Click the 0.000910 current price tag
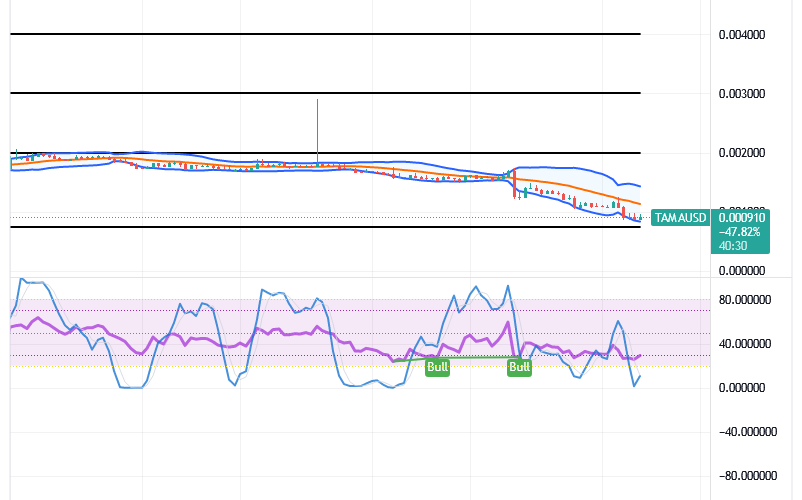Screen dimensions: 802x500 pyautogui.click(x=742, y=218)
